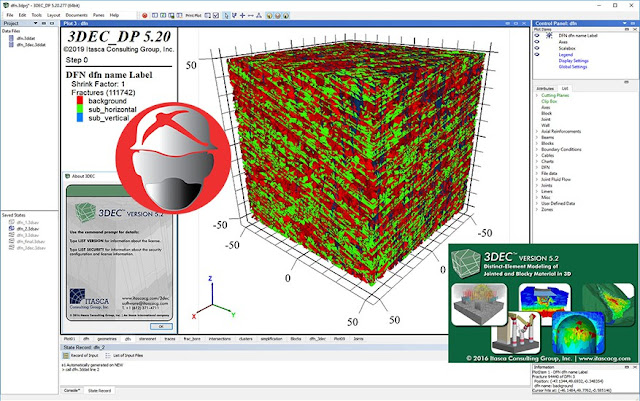Image resolution: width=640 pixels, height=401 pixels.
Task: Toggle visibility of DFN dfn name Label
Action: pos(537,36)
